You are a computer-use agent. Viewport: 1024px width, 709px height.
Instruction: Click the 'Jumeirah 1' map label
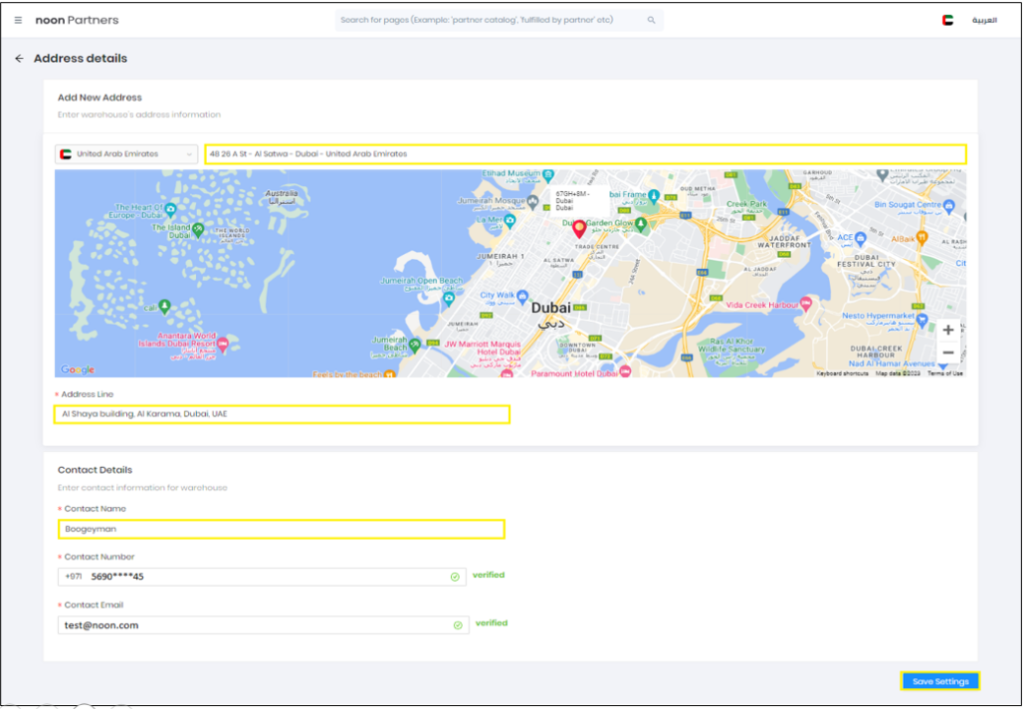click(500, 257)
